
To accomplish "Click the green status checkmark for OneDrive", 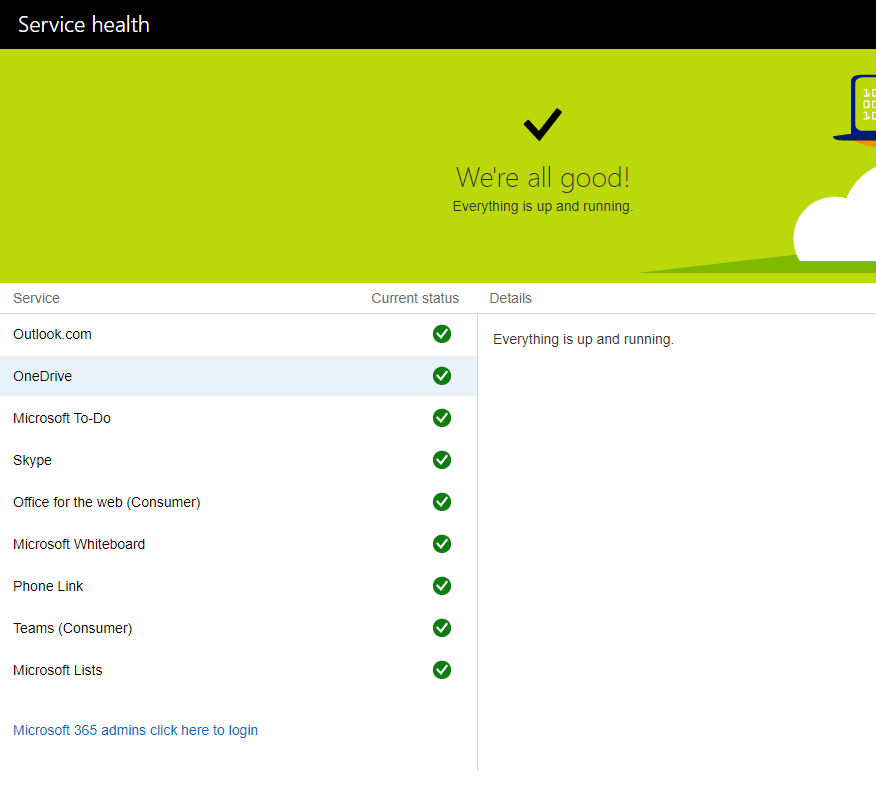I will point(441,376).
